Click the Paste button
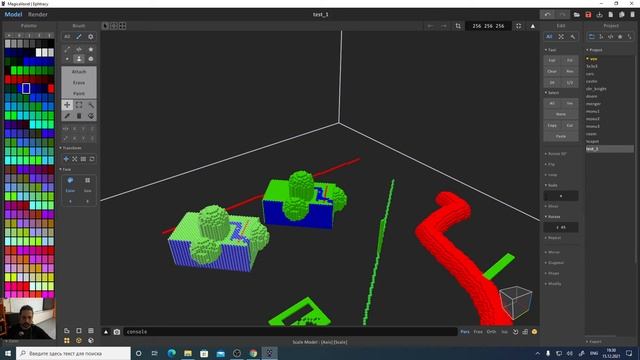This screenshot has height=360, width=640. click(561, 136)
